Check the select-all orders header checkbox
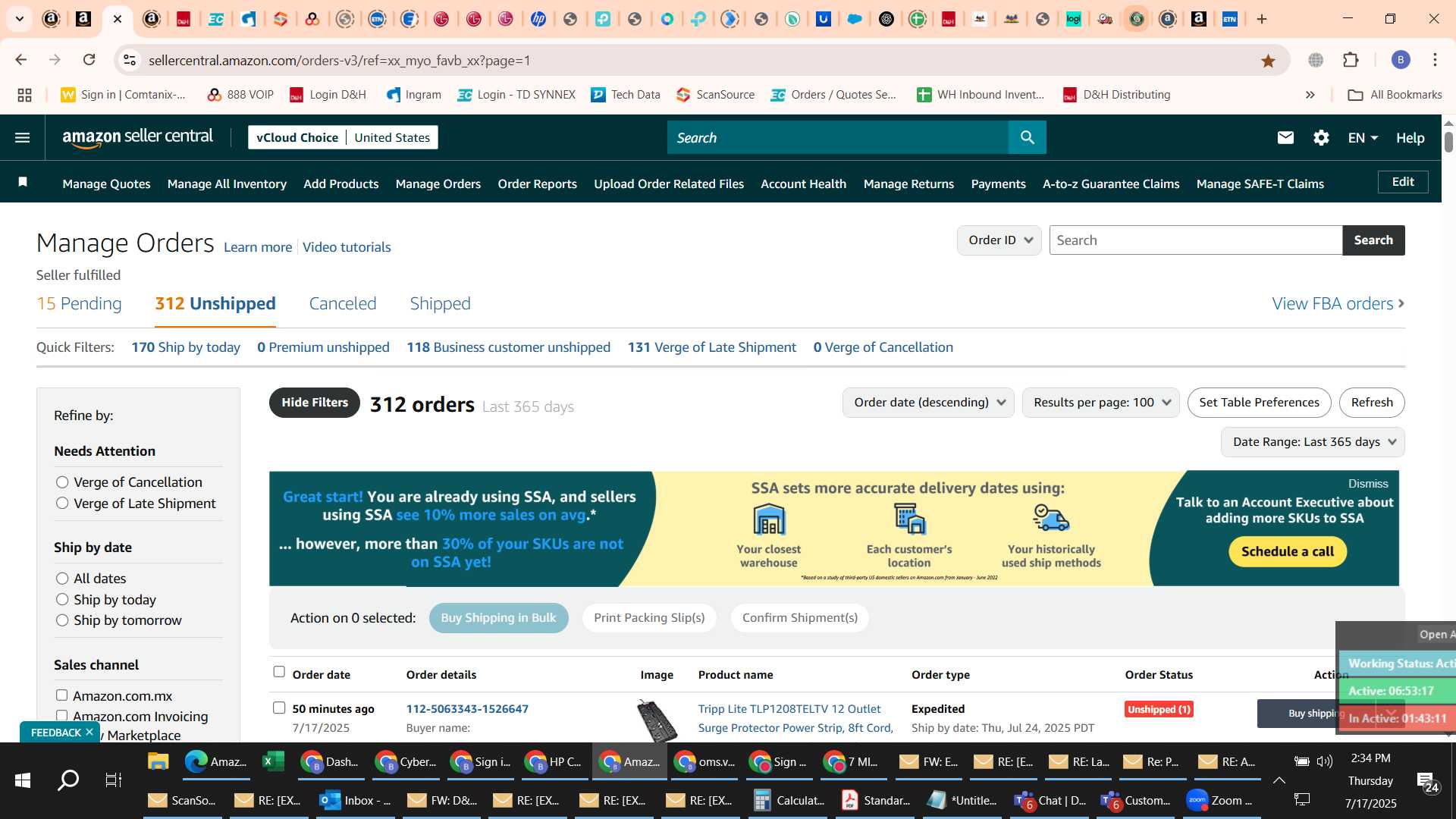Image resolution: width=1456 pixels, height=819 pixels. [x=279, y=672]
